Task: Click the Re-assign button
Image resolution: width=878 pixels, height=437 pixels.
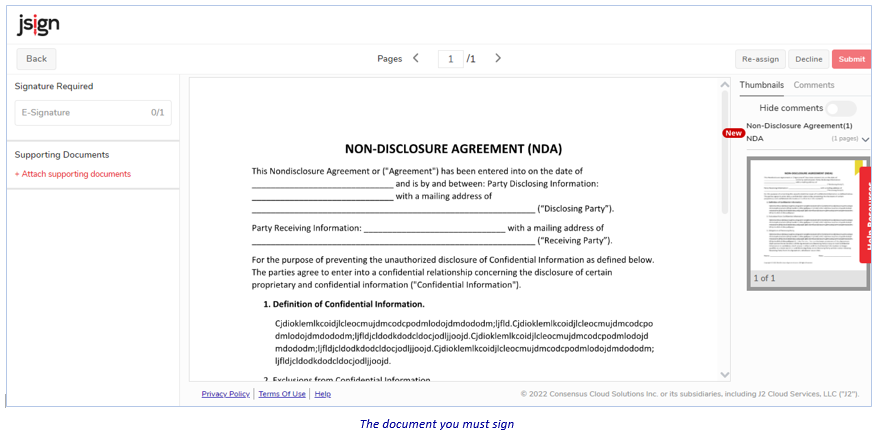Action: pyautogui.click(x=760, y=59)
